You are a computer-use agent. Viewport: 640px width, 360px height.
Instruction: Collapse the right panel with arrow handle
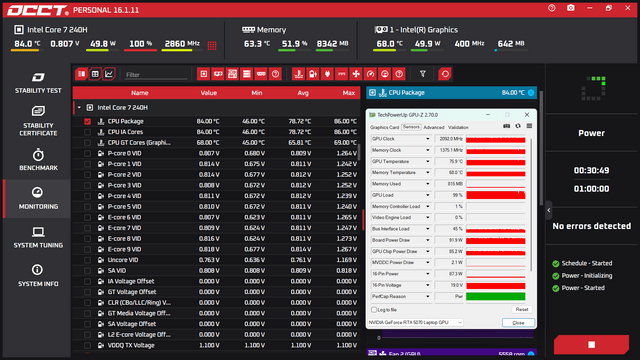pyautogui.click(x=549, y=210)
